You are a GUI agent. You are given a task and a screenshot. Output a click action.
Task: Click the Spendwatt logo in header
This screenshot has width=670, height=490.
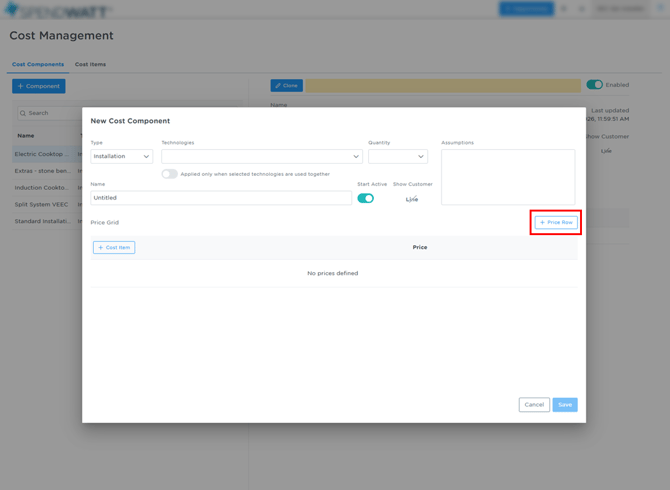tap(58, 10)
